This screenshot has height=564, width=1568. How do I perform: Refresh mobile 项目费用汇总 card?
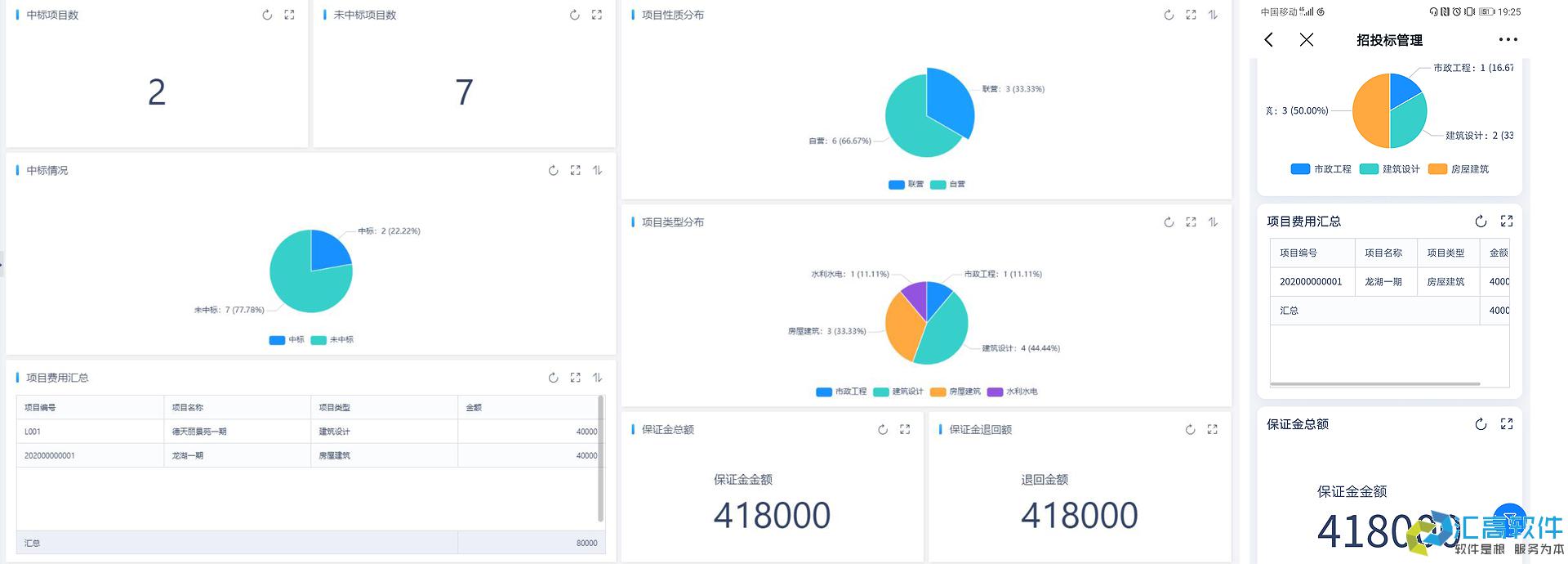1481,222
